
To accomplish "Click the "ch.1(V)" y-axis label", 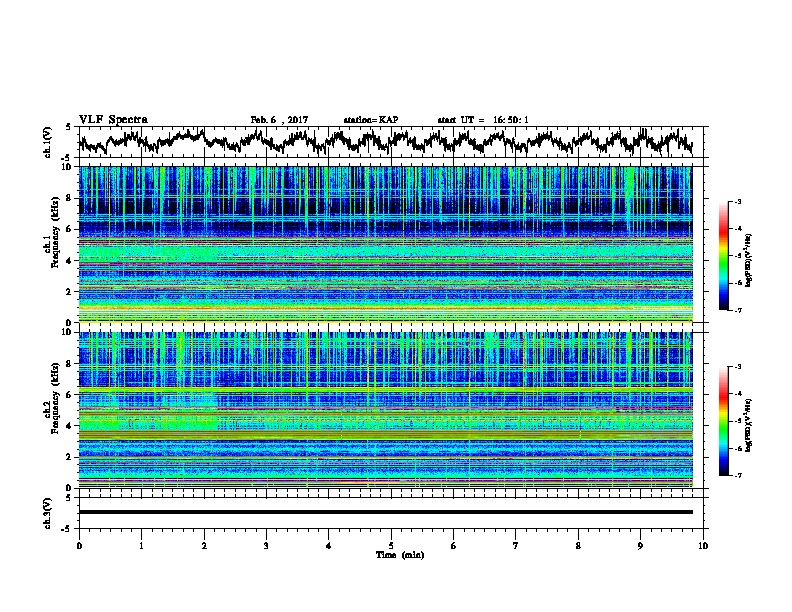I will (48, 142).
